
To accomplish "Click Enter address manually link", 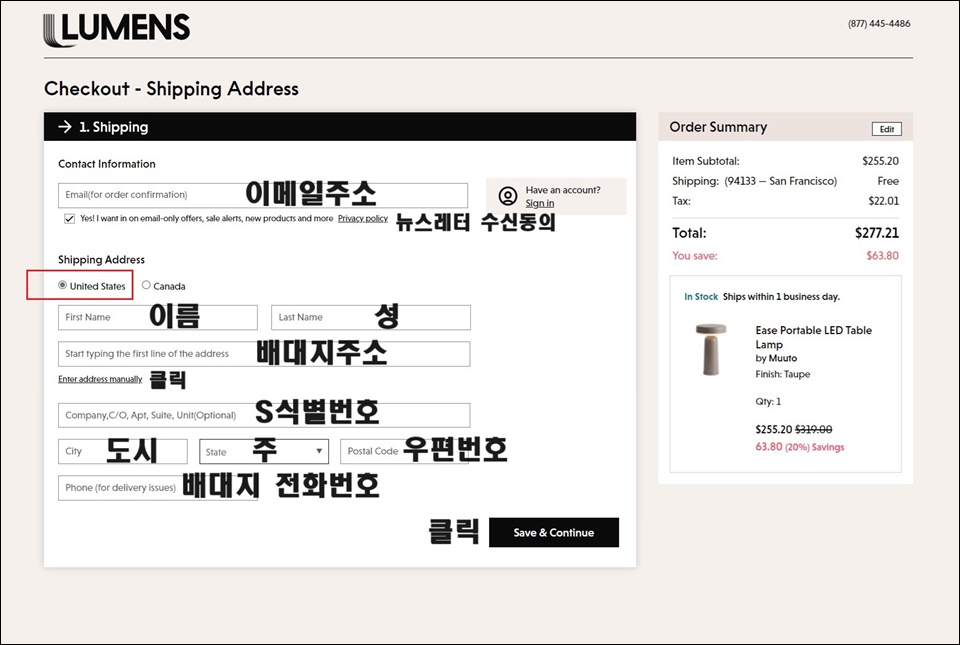I will (100, 379).
